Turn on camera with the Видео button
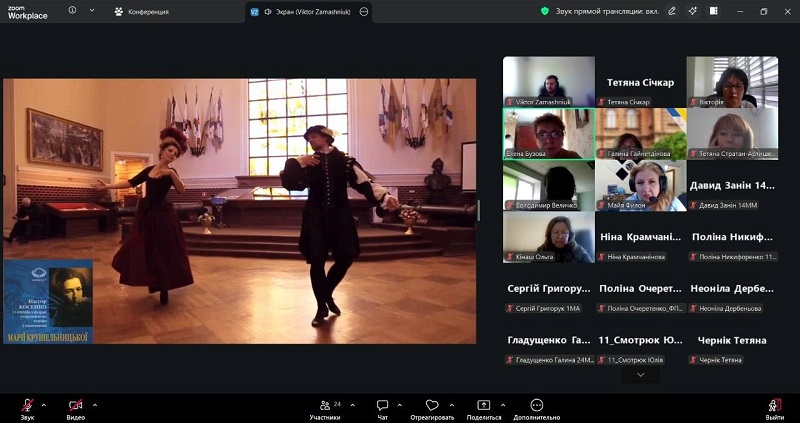Viewport: 800px width, 423px height. tap(76, 406)
